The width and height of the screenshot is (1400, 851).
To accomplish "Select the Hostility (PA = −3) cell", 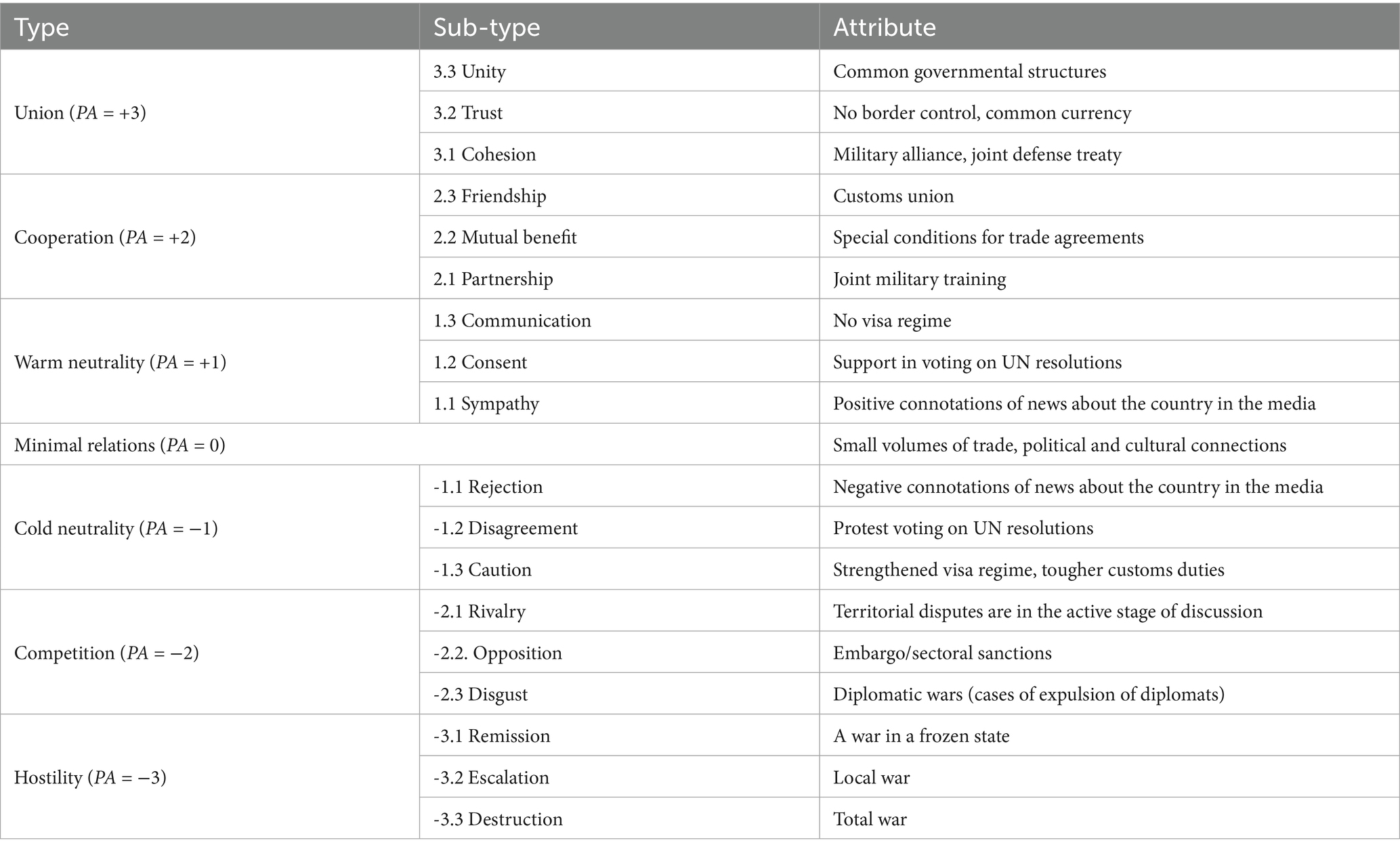I will (x=90, y=777).
